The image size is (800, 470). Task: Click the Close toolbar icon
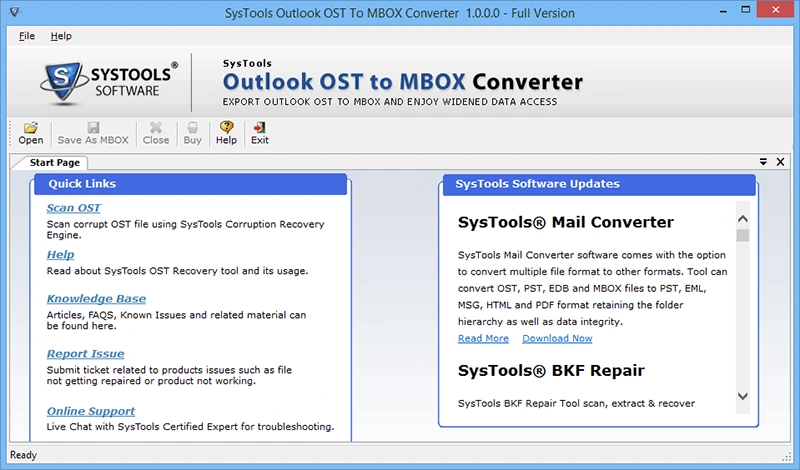click(156, 128)
